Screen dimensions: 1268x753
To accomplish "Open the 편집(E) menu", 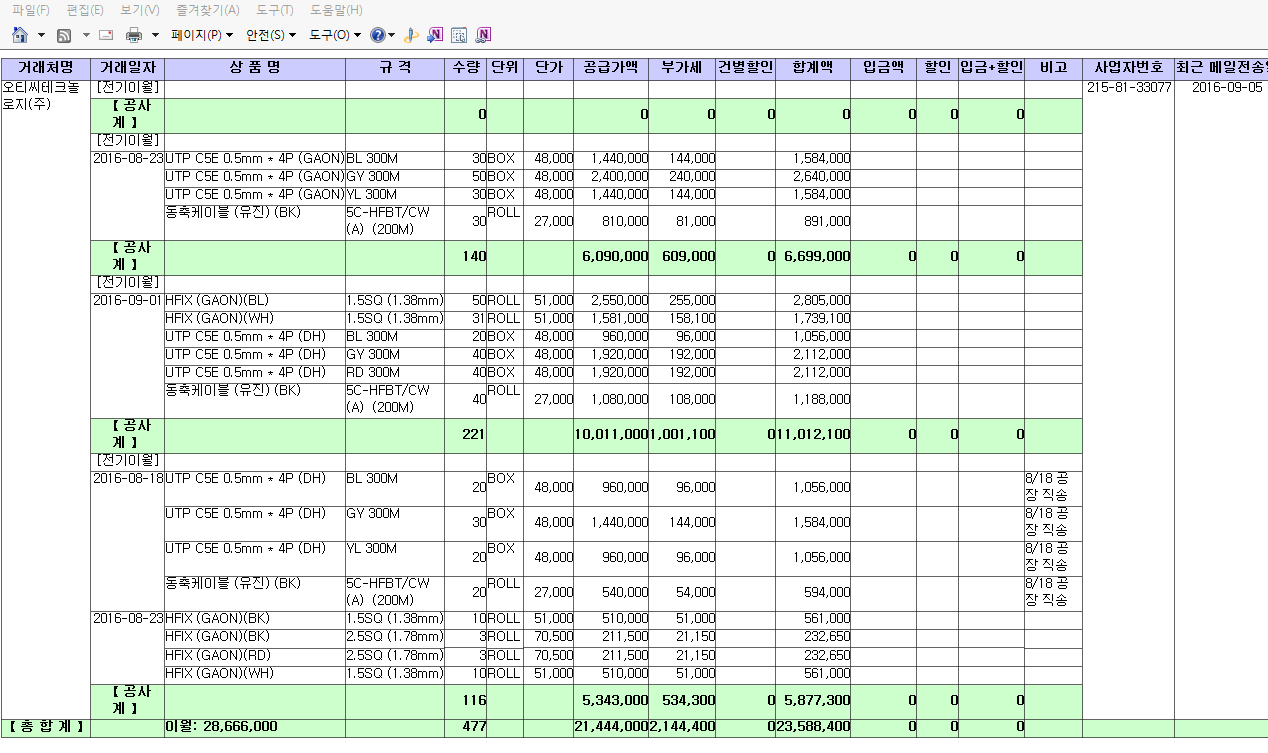I will (x=85, y=10).
